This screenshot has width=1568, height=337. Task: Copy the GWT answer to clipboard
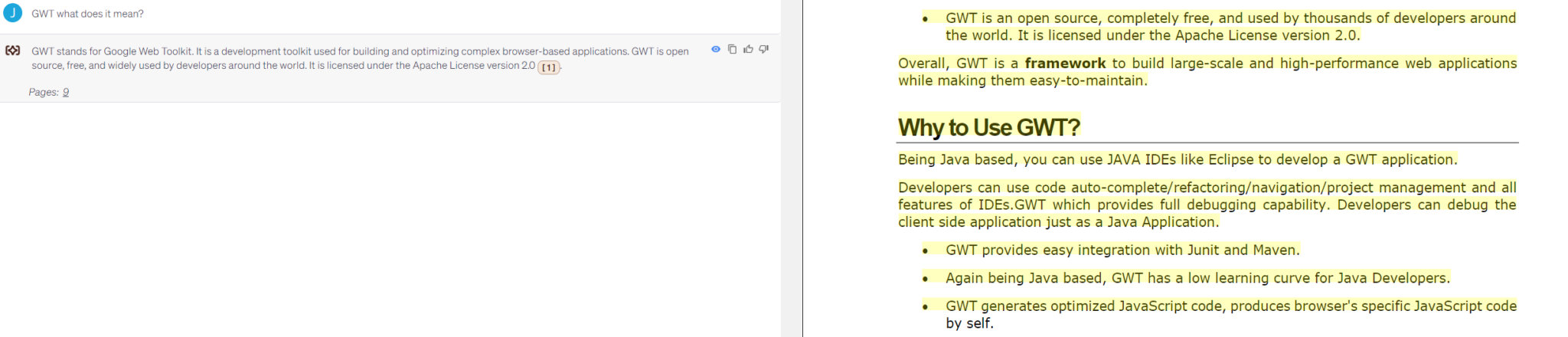[x=732, y=49]
